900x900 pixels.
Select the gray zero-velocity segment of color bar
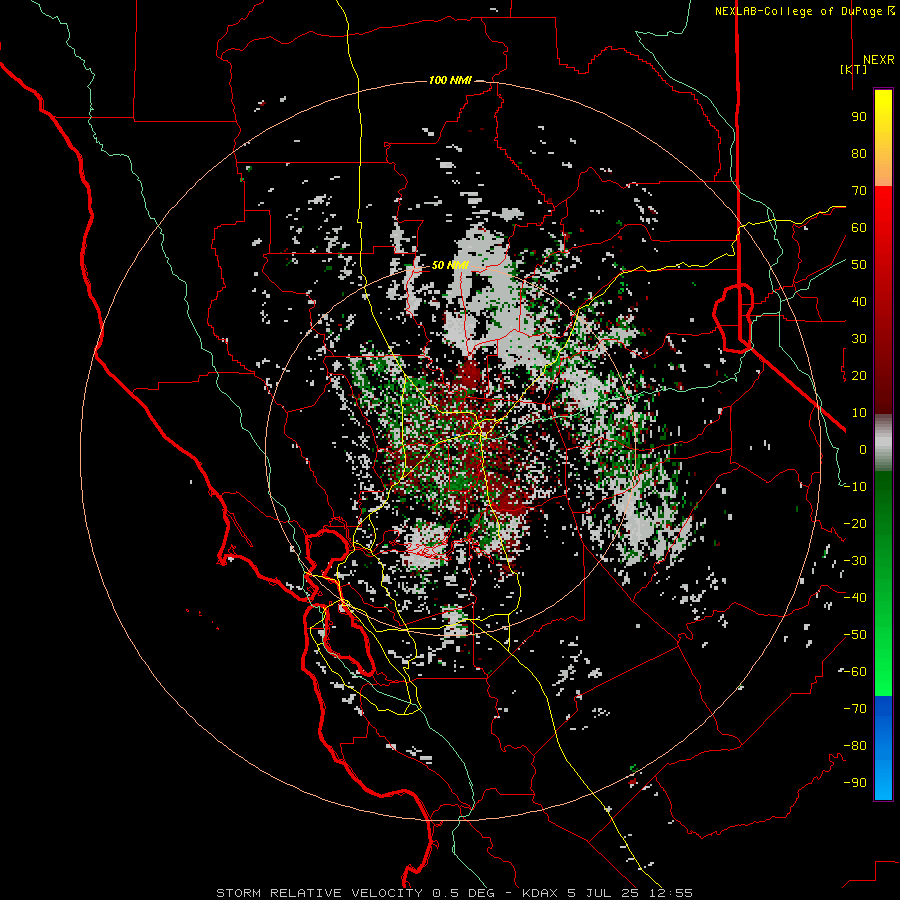click(x=883, y=442)
